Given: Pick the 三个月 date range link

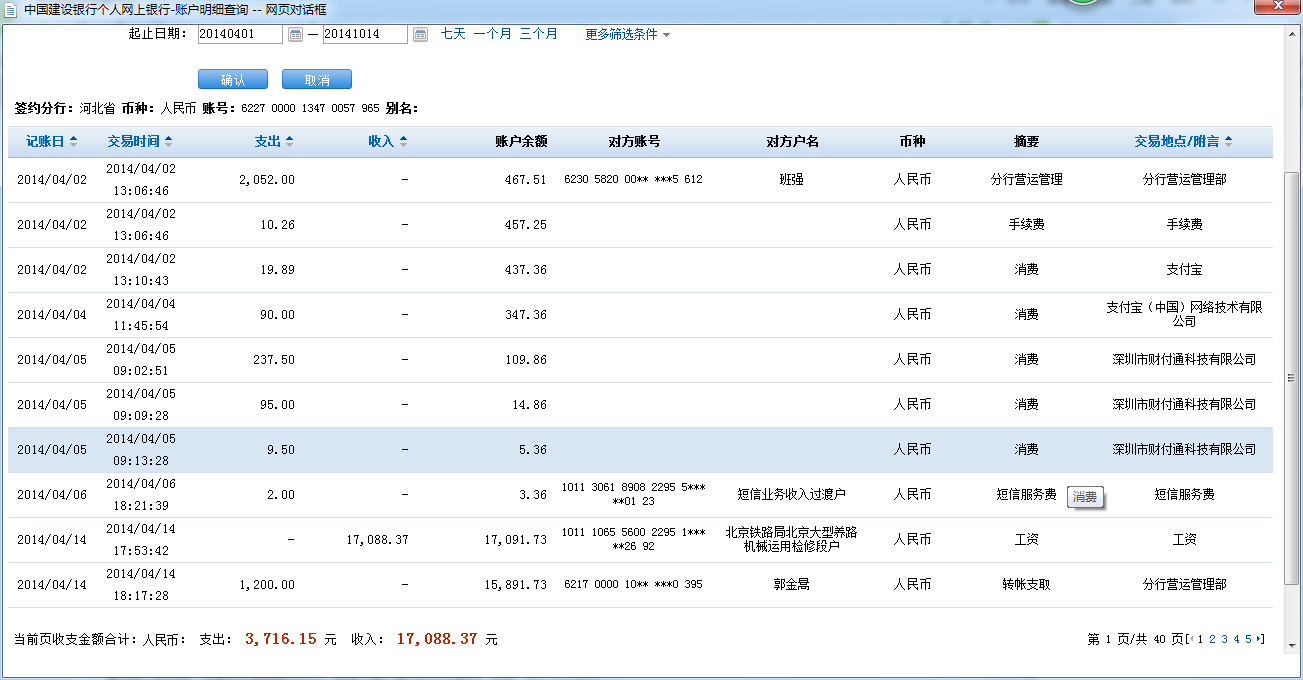Looking at the screenshot, I should click(538, 34).
